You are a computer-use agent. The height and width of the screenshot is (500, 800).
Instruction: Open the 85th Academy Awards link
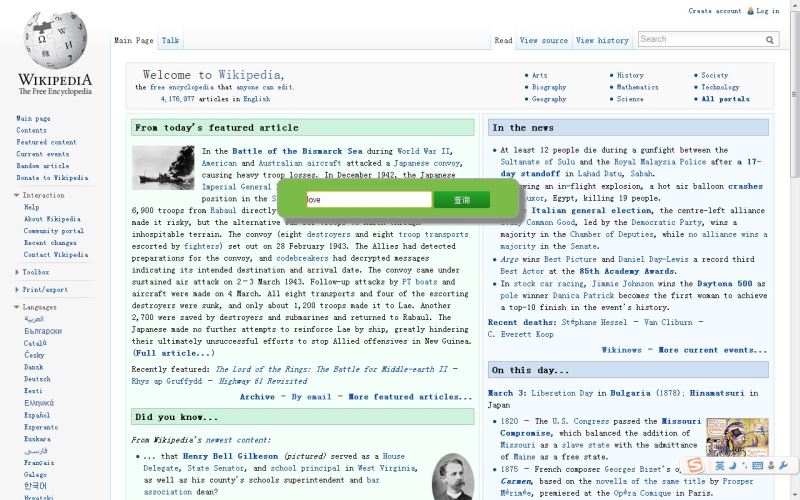[626, 271]
